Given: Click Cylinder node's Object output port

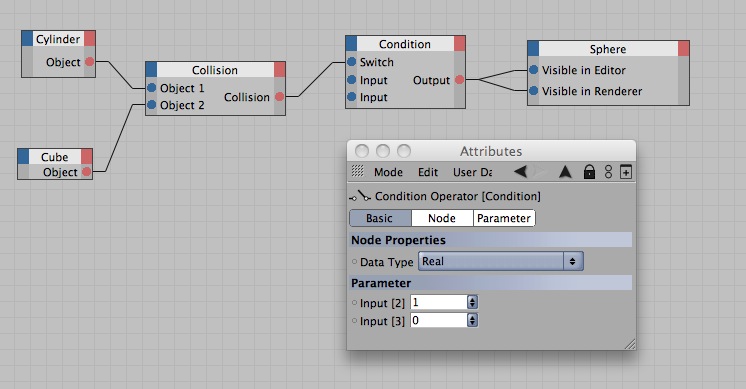Looking at the screenshot, I should coord(89,62).
